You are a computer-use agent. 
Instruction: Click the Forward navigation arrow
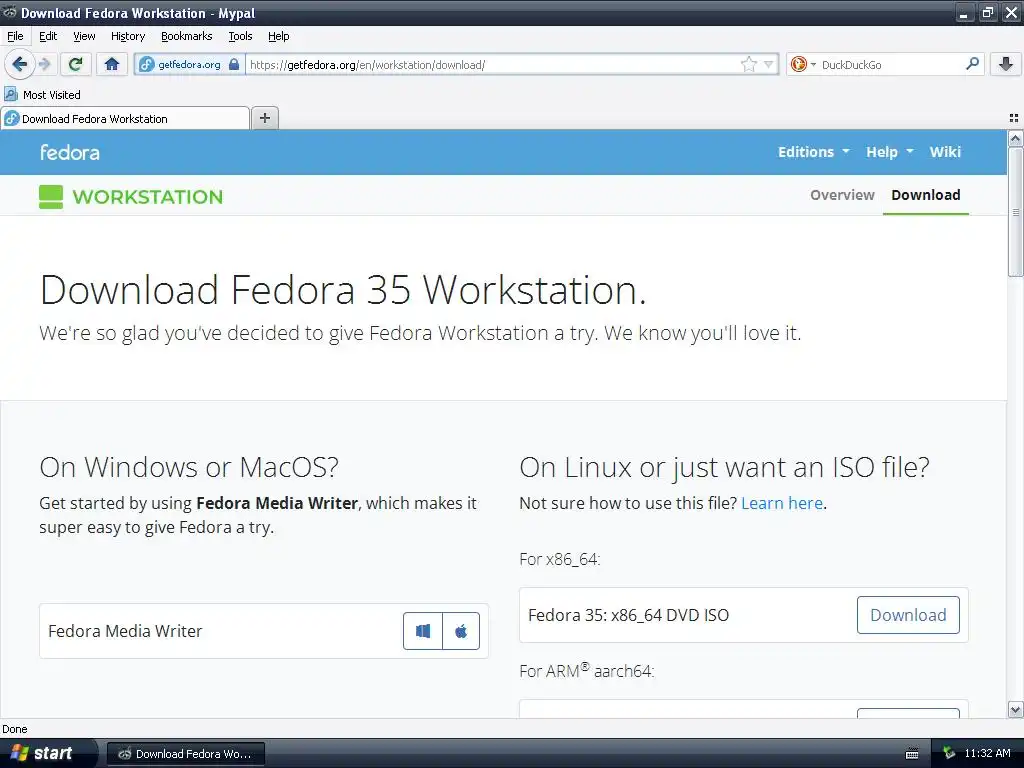(x=44, y=64)
